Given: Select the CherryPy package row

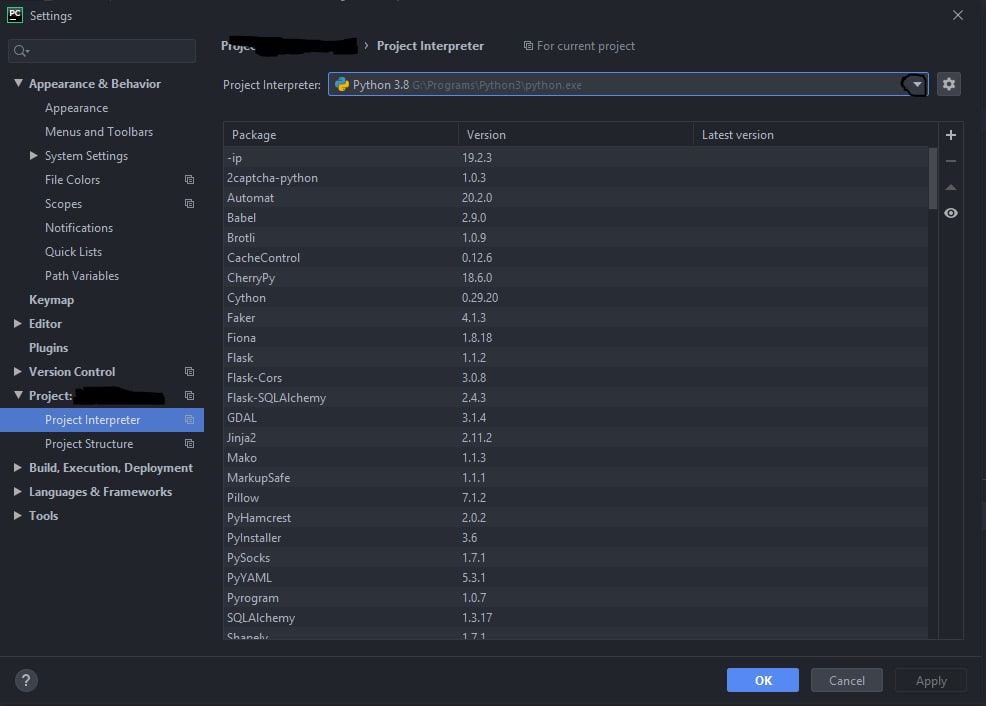Looking at the screenshot, I should click(x=575, y=278).
